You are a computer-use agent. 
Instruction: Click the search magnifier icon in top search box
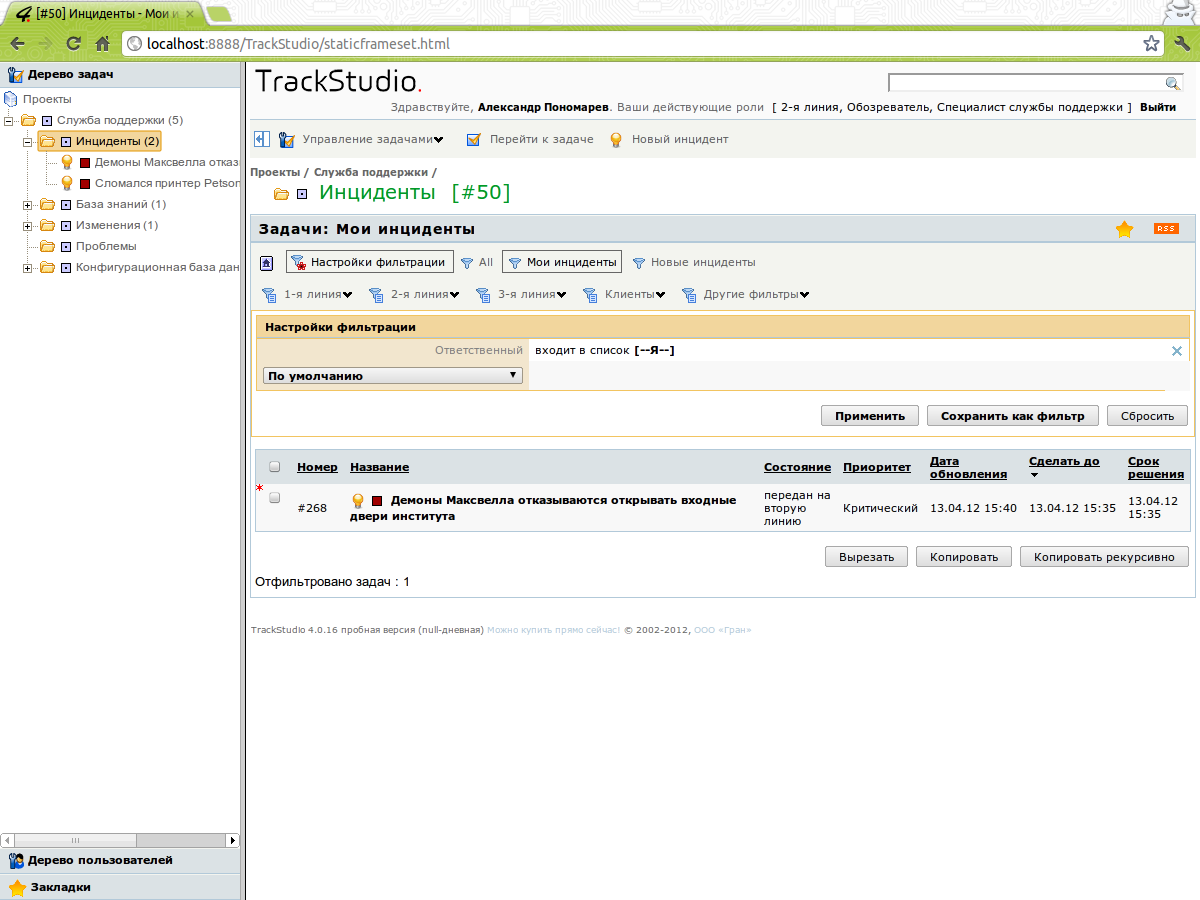[x=1173, y=83]
